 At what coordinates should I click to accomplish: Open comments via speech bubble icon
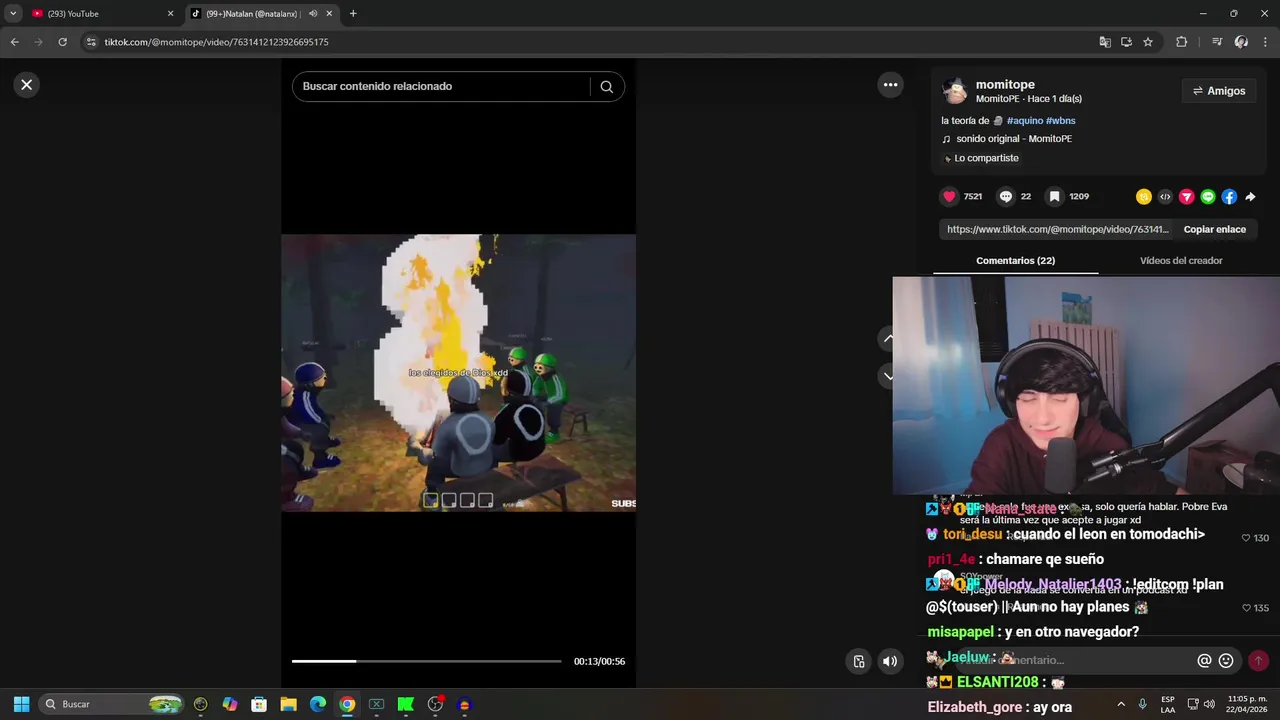pyautogui.click(x=1006, y=197)
